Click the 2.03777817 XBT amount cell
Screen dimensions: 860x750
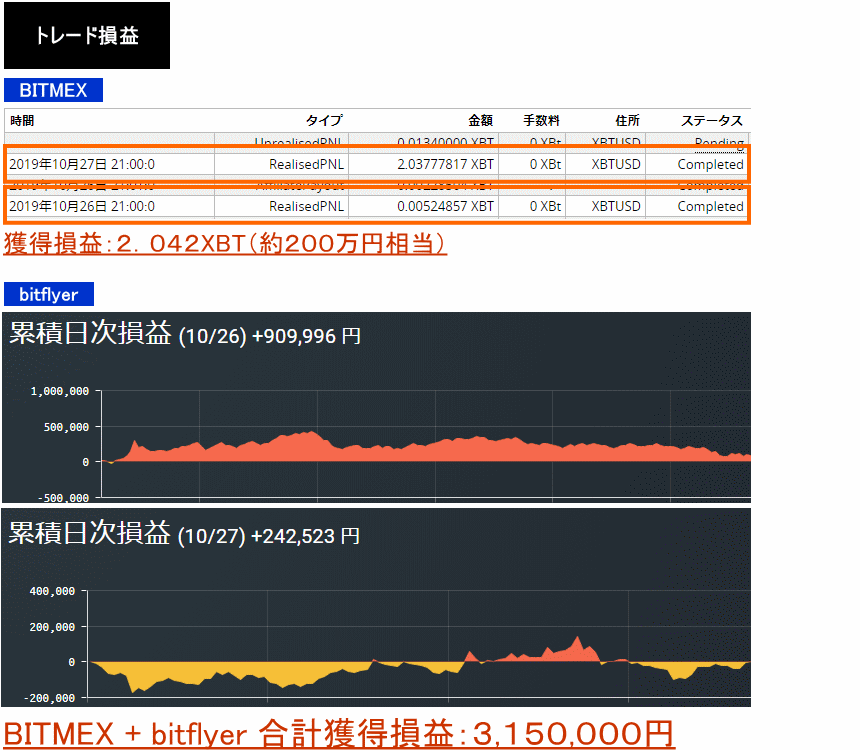tap(445, 164)
